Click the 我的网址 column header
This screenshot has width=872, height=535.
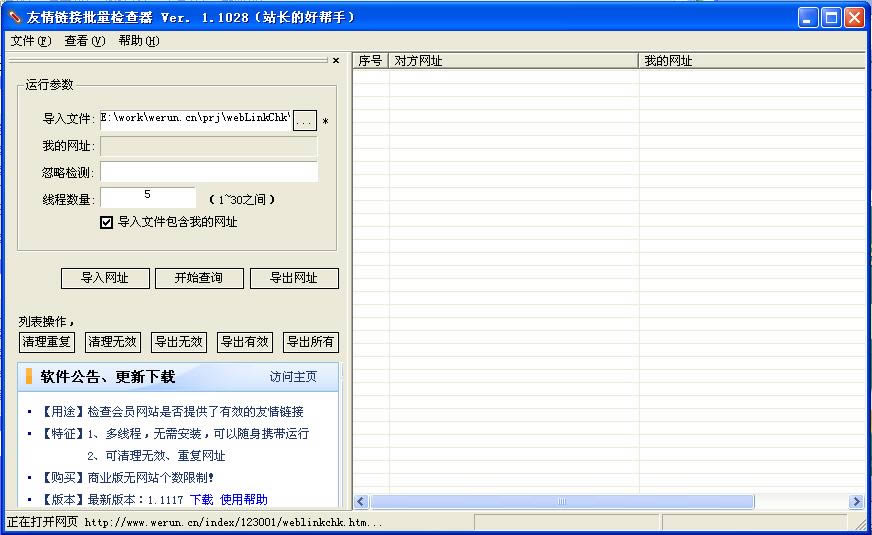click(x=752, y=61)
